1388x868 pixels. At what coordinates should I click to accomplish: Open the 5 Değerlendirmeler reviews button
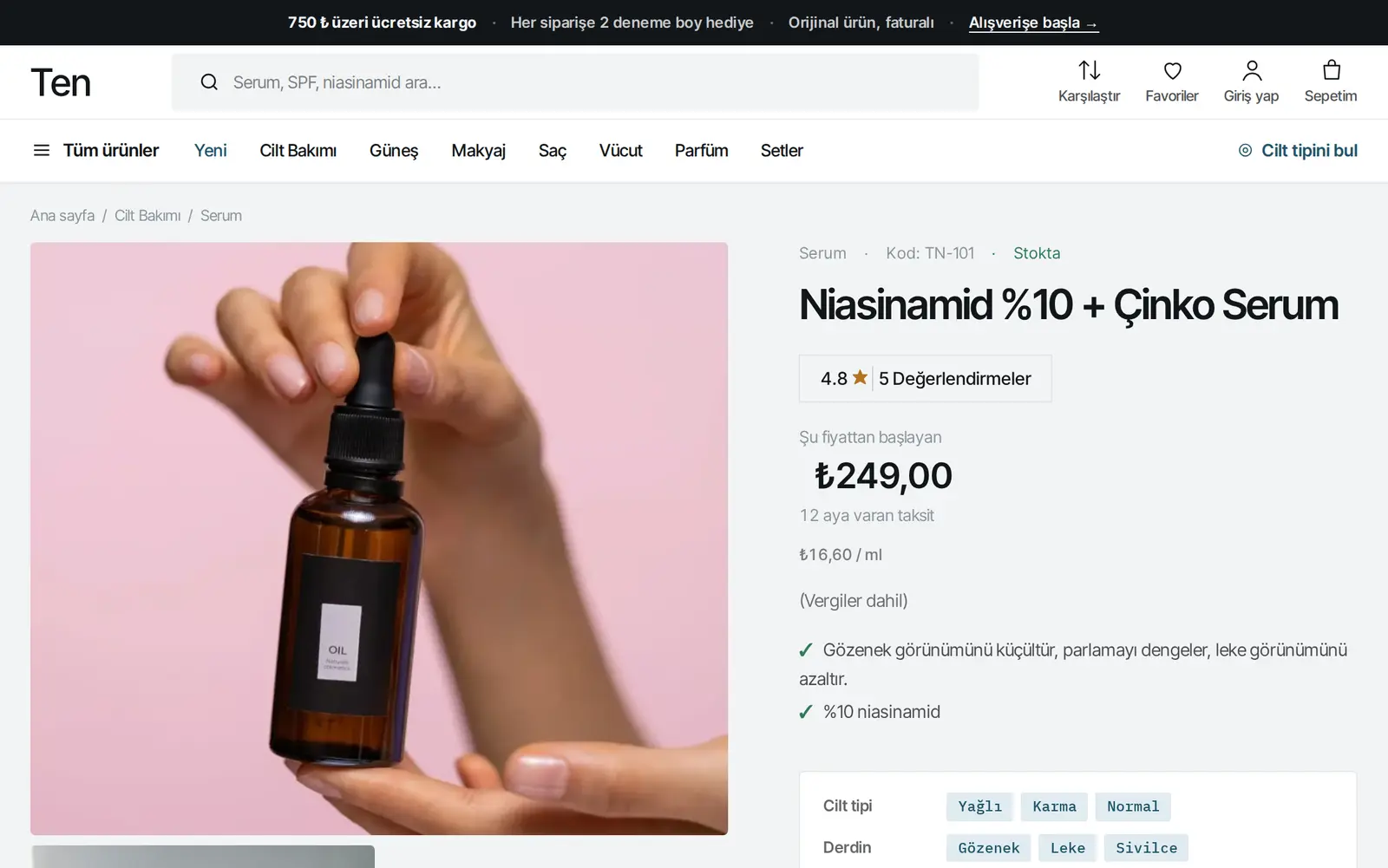coord(926,378)
